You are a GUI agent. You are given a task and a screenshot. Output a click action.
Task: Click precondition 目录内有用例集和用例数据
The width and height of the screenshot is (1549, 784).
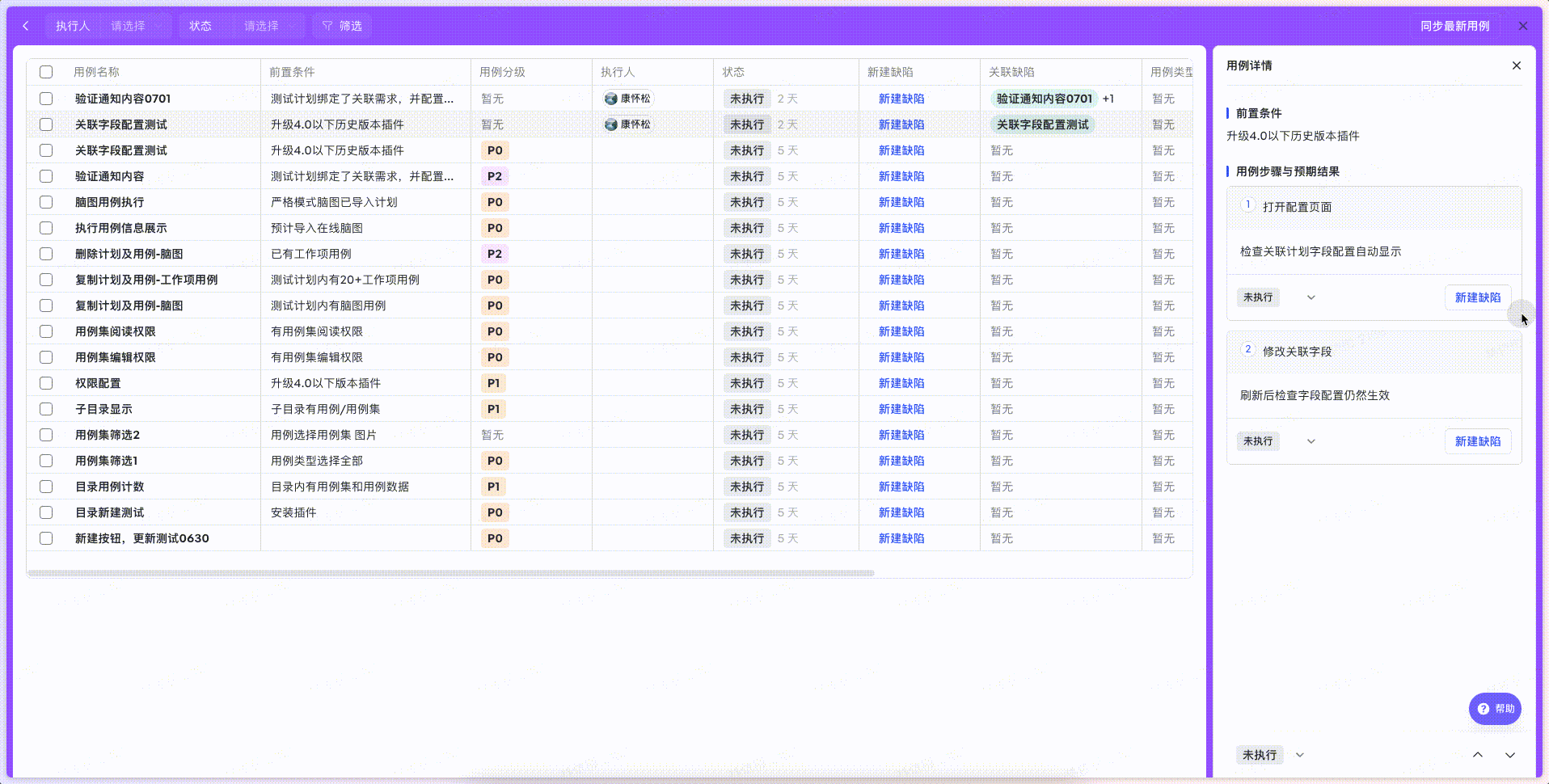point(340,487)
